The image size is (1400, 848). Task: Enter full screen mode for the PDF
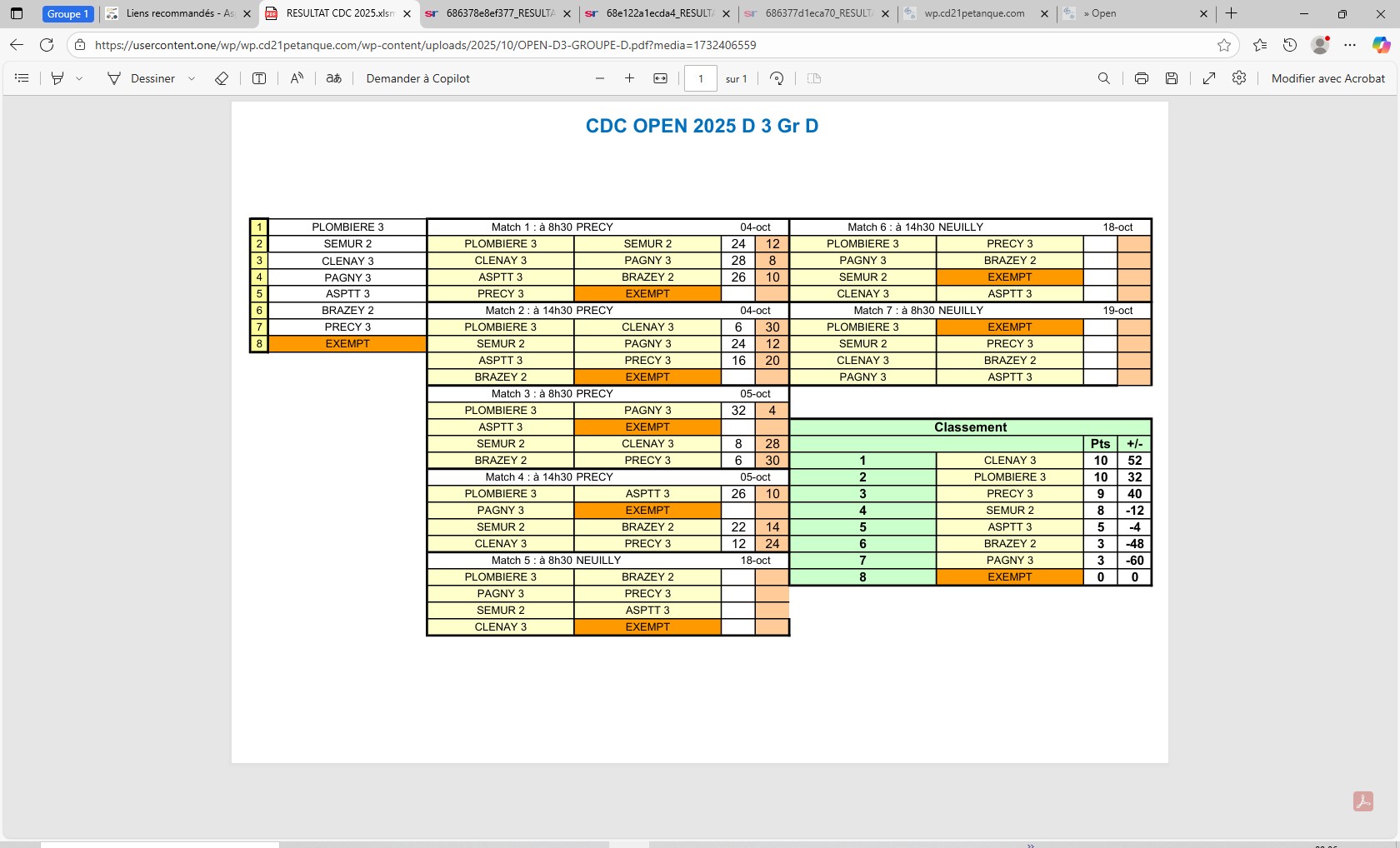pos(1208,78)
